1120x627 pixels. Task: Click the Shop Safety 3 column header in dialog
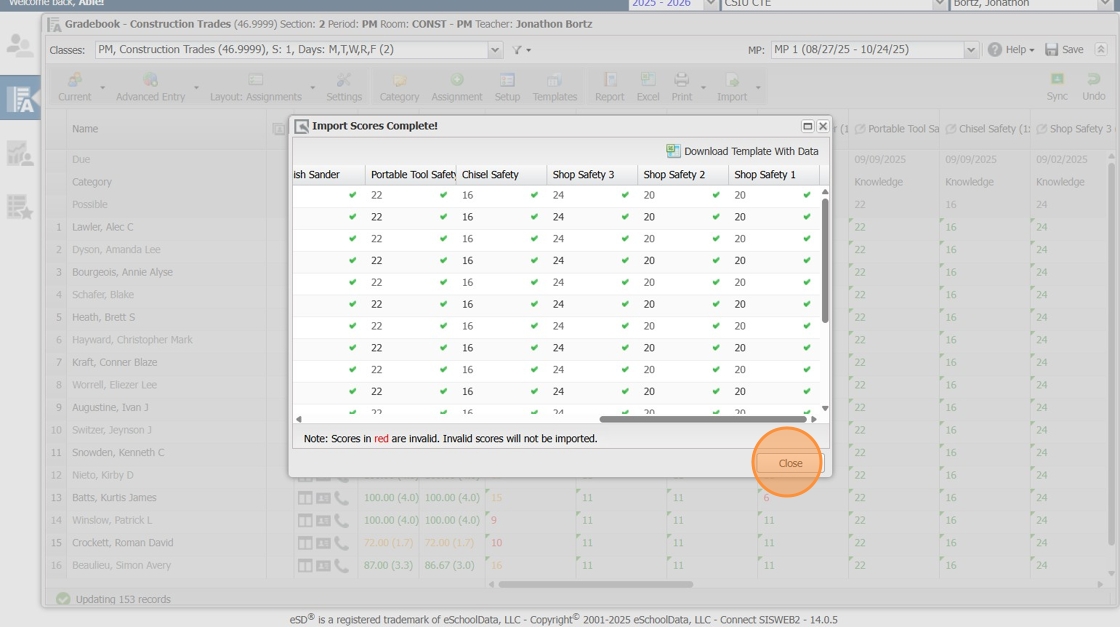pyautogui.click(x=591, y=175)
